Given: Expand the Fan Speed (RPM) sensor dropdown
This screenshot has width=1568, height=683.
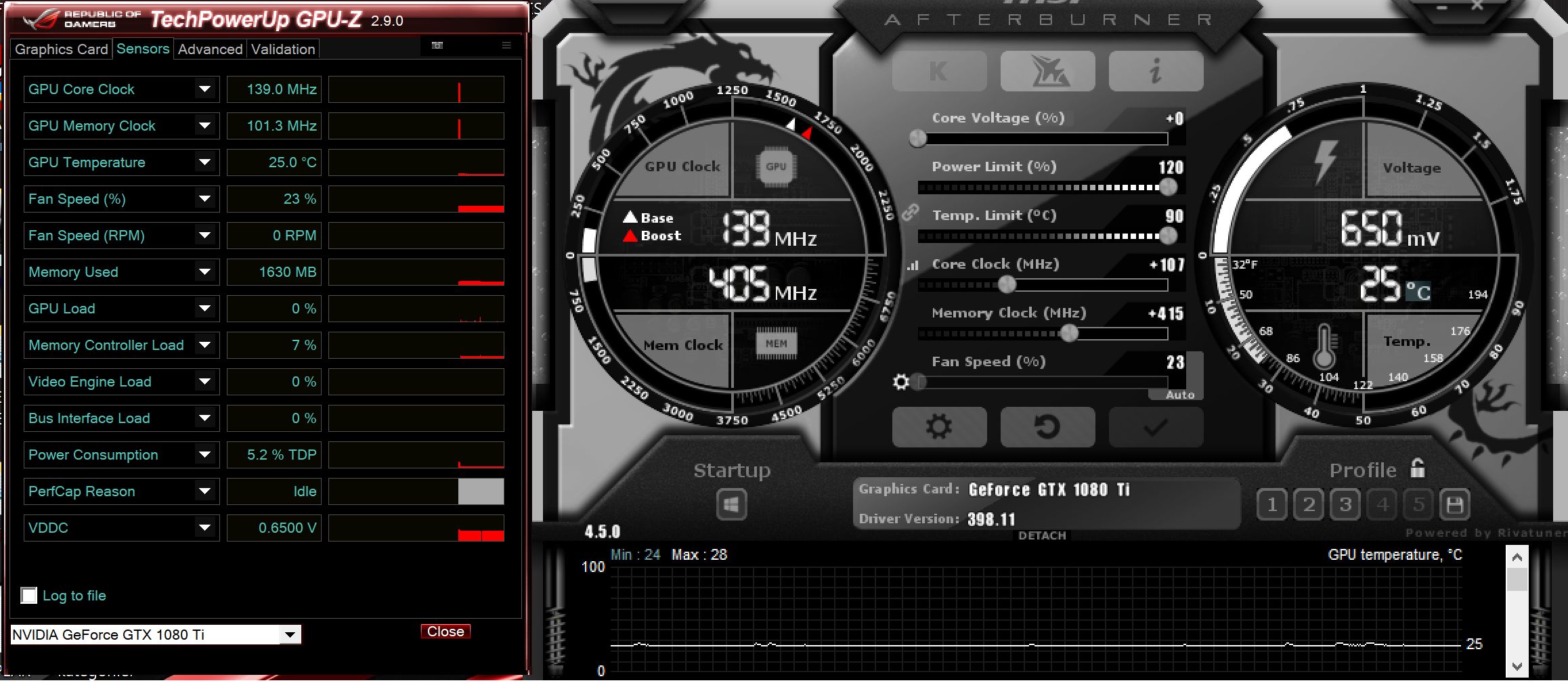Looking at the screenshot, I should (x=204, y=236).
